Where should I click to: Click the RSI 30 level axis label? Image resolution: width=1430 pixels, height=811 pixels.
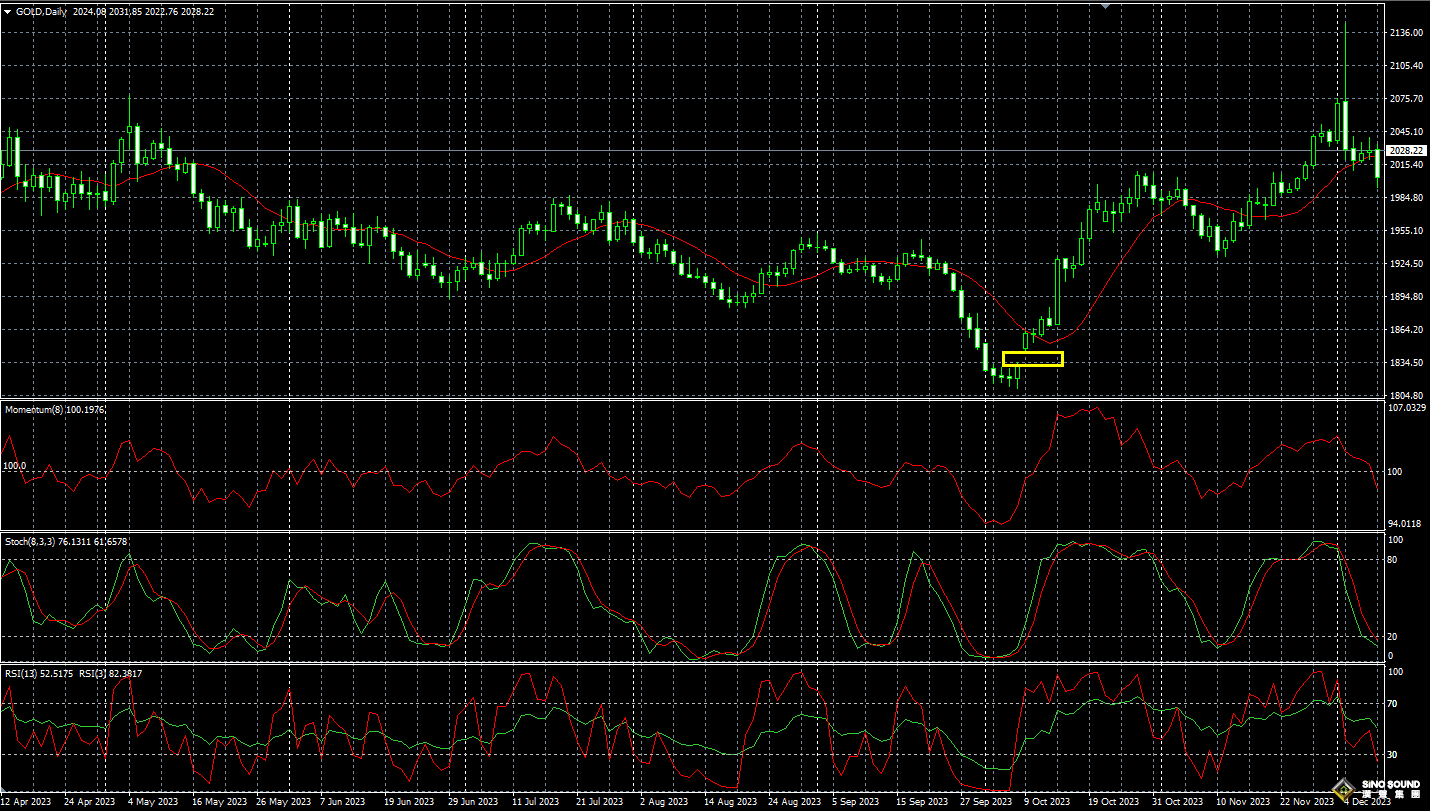point(1392,754)
